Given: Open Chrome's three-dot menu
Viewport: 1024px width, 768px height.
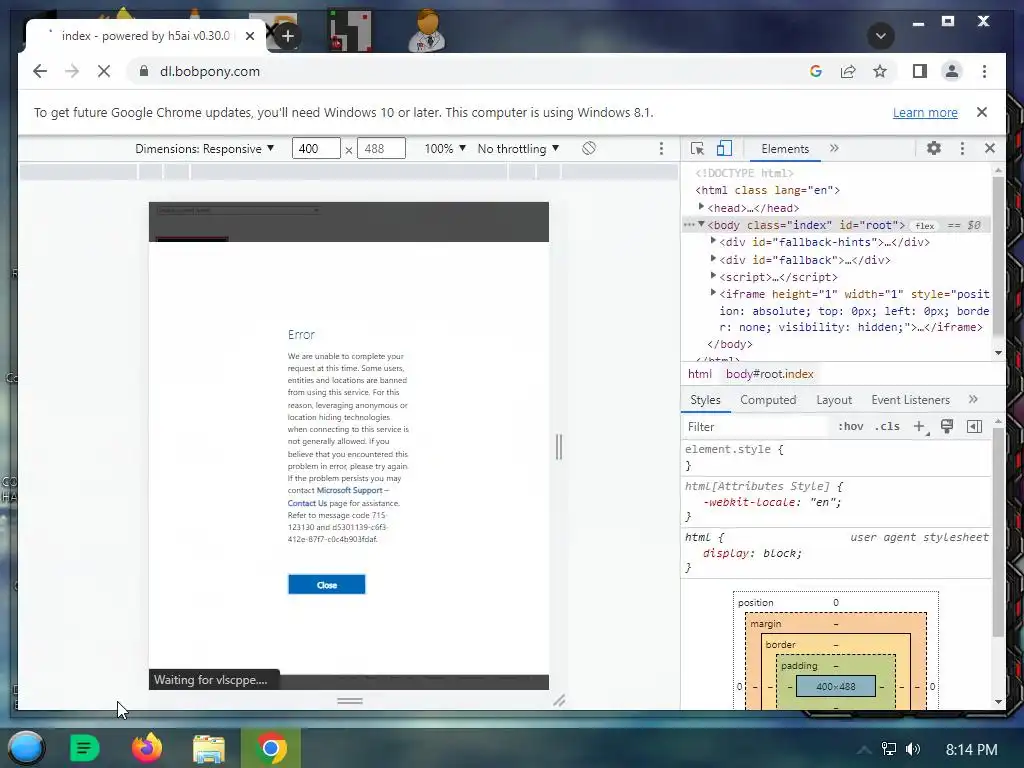Looking at the screenshot, I should coord(984,71).
